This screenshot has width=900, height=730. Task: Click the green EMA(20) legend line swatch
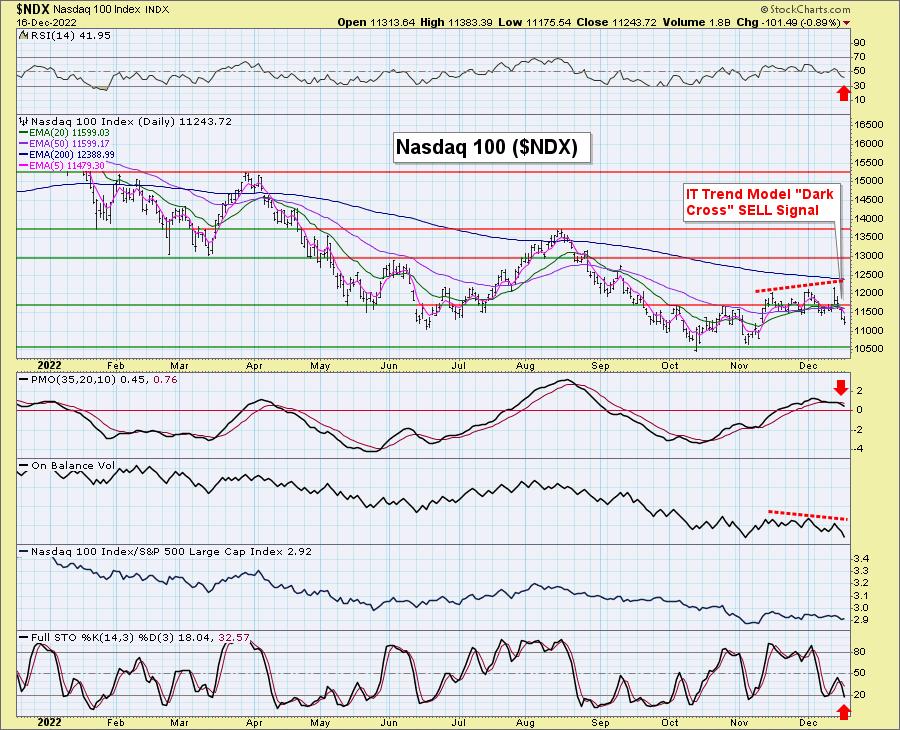[25, 133]
